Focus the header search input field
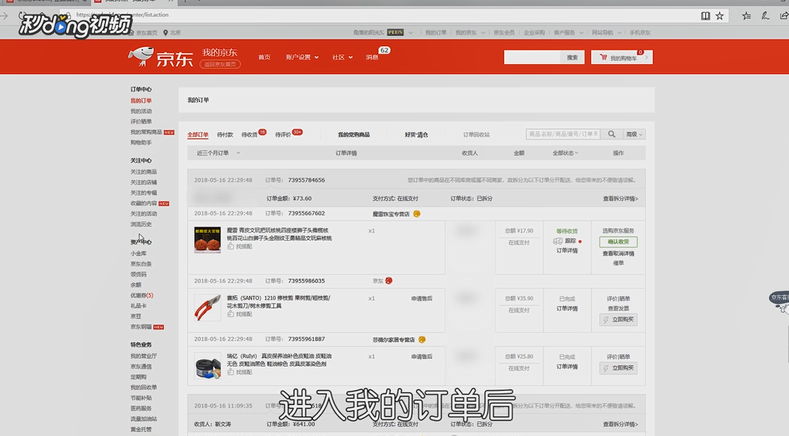This screenshot has width=789, height=436. 532,57
